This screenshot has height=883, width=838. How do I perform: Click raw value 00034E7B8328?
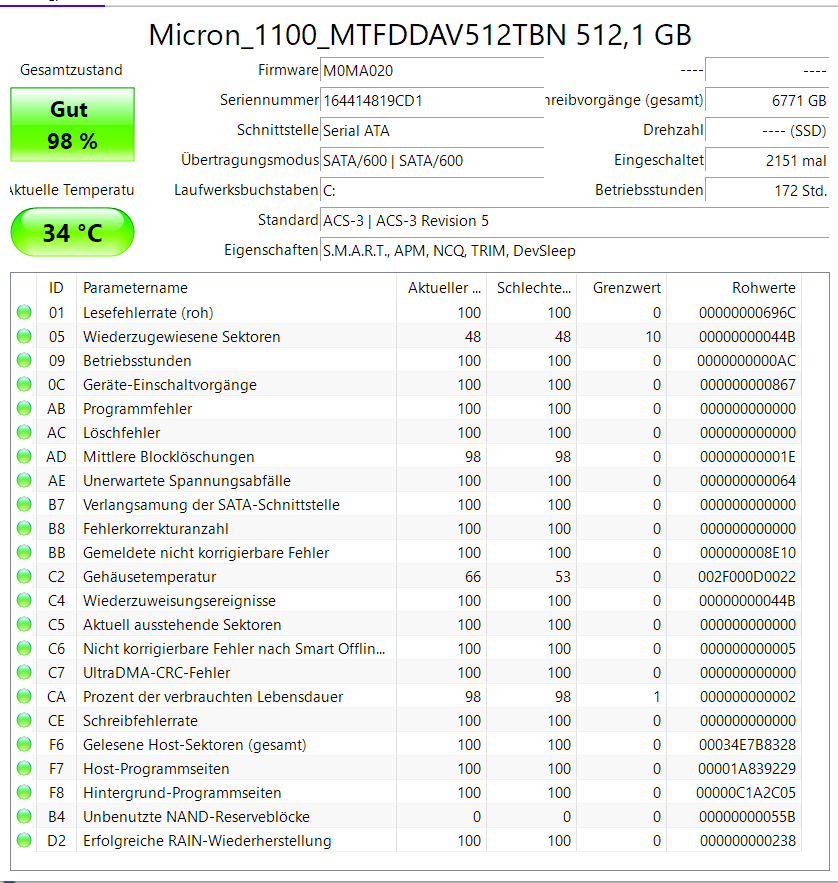pos(747,745)
